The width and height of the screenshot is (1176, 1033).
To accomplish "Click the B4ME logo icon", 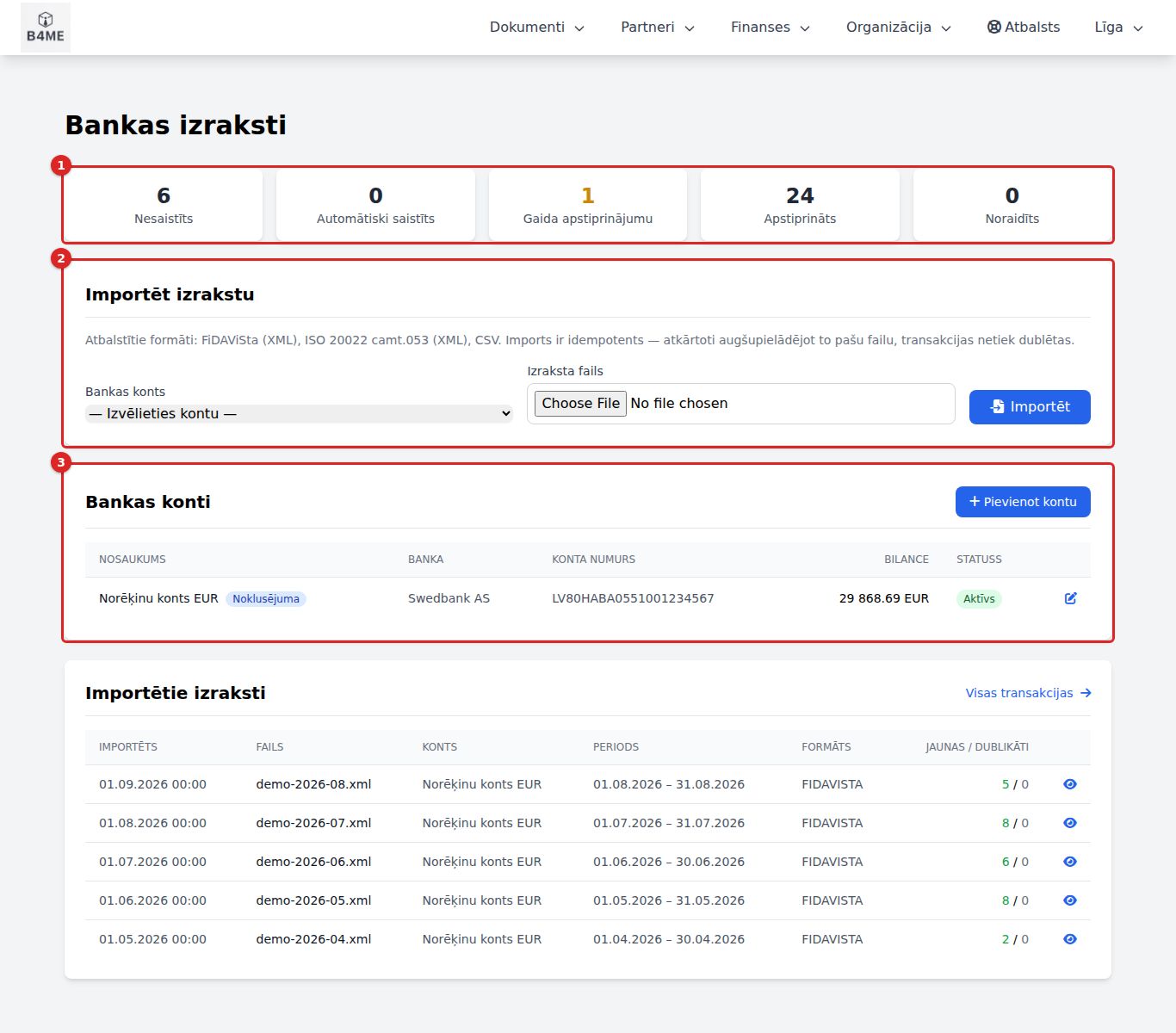I will click(46, 28).
